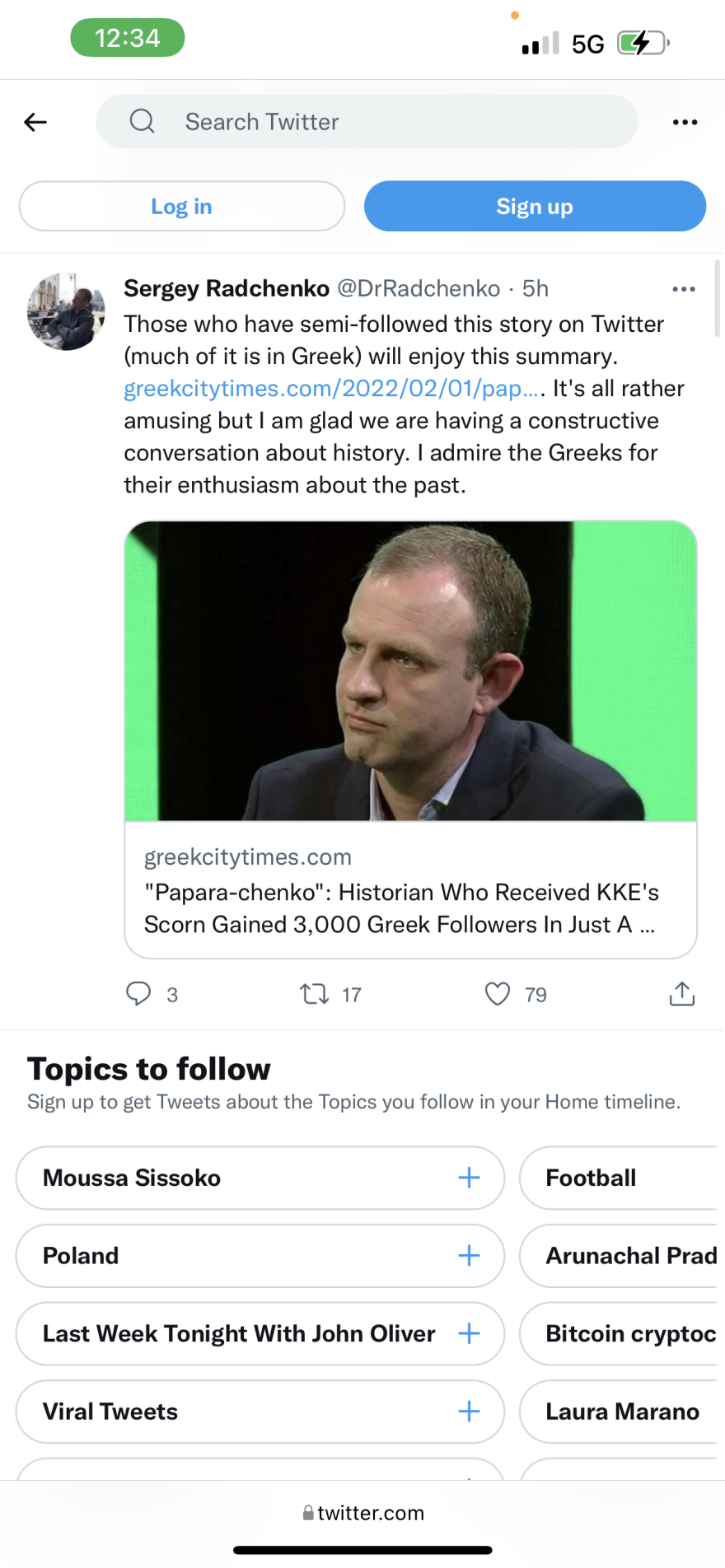Like the tweet with heart icon

[x=498, y=994]
